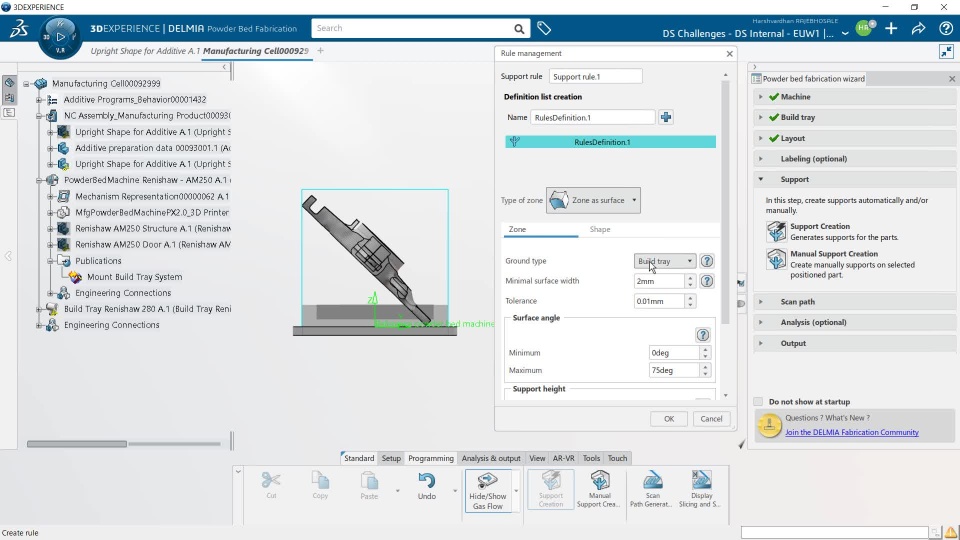The image size is (960, 540).
Task: Collapse the Support wizard step
Action: tap(761, 179)
